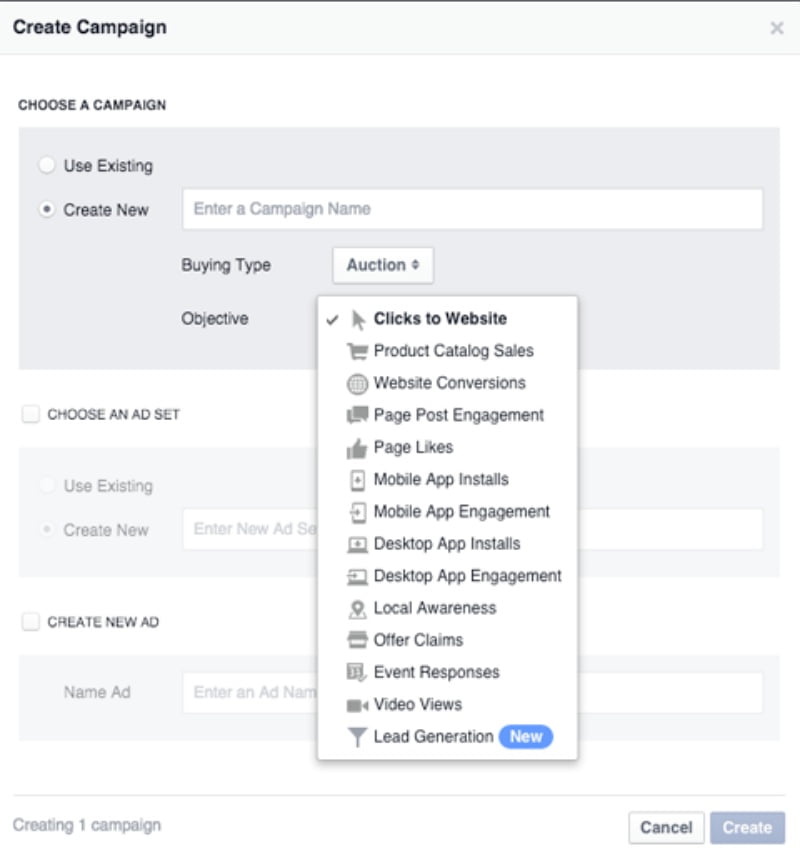Screen dimensions: 800x856
Task: Select the Use Existing campaign radio button
Action: (47, 166)
